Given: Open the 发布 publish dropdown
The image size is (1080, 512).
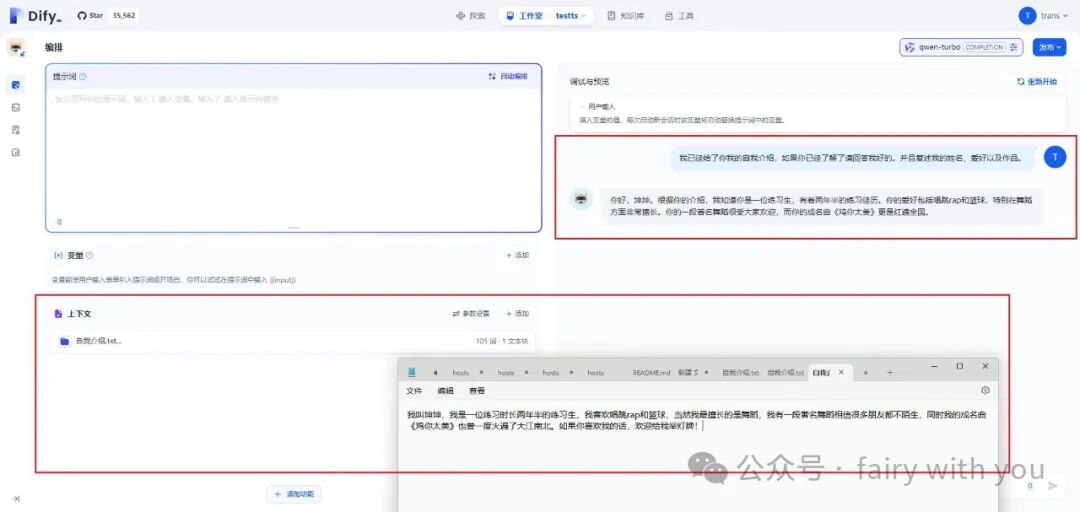Looking at the screenshot, I should 1050,48.
